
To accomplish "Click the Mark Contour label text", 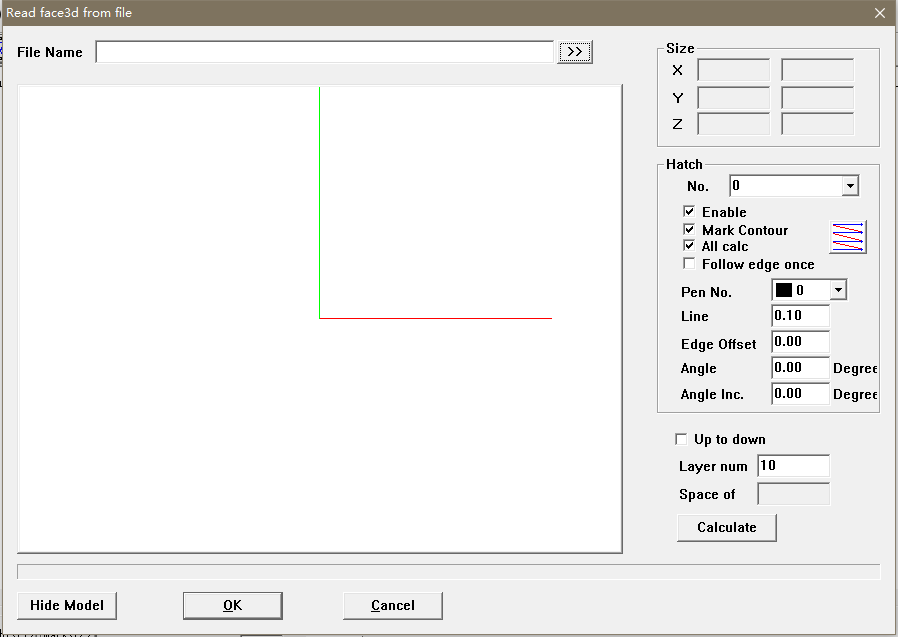I will click(x=745, y=230).
